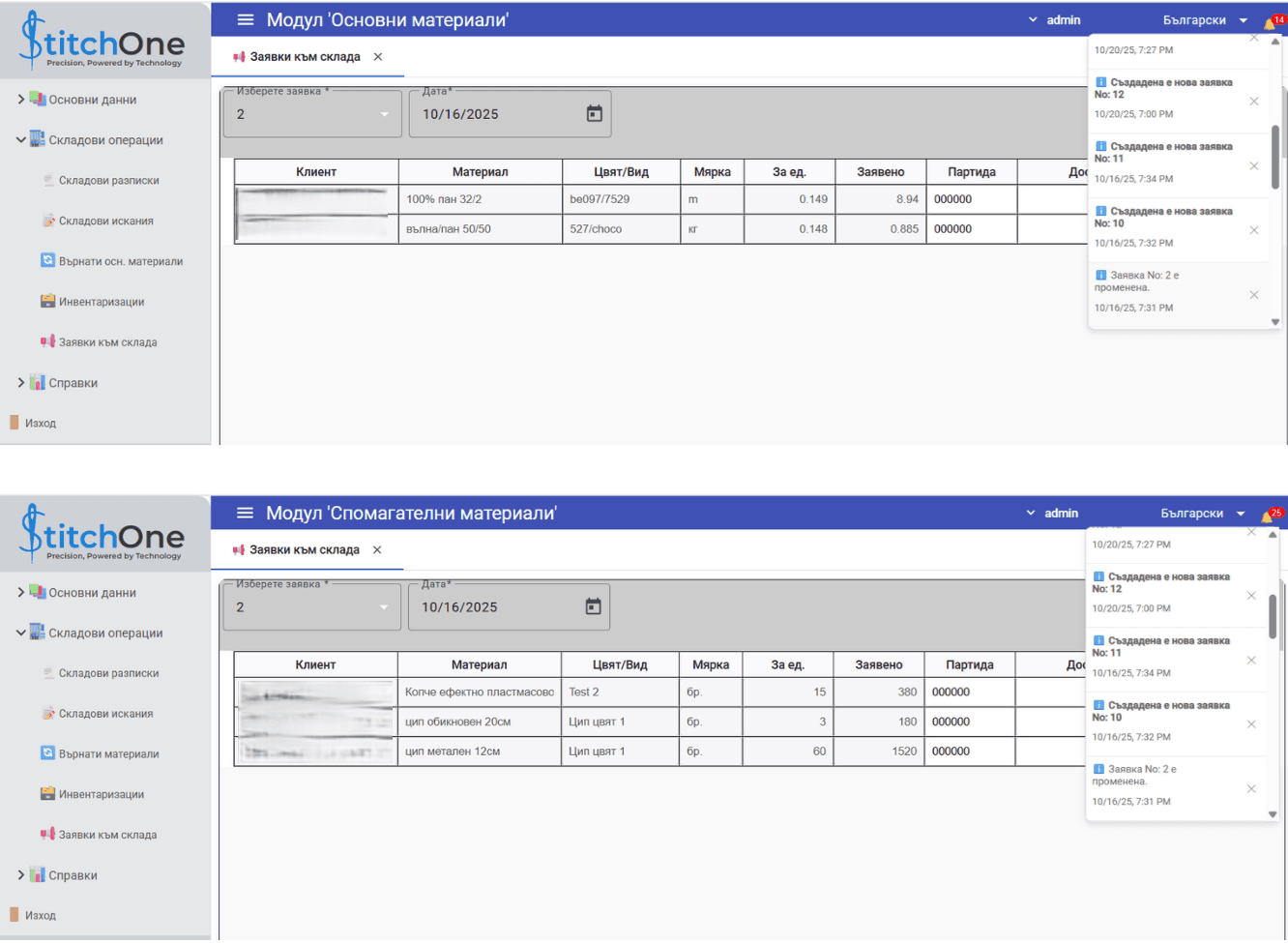The height and width of the screenshot is (943, 1288).
Task: Click 'Материал' column header in 'Спомагателни материали' table
Action: point(479,664)
